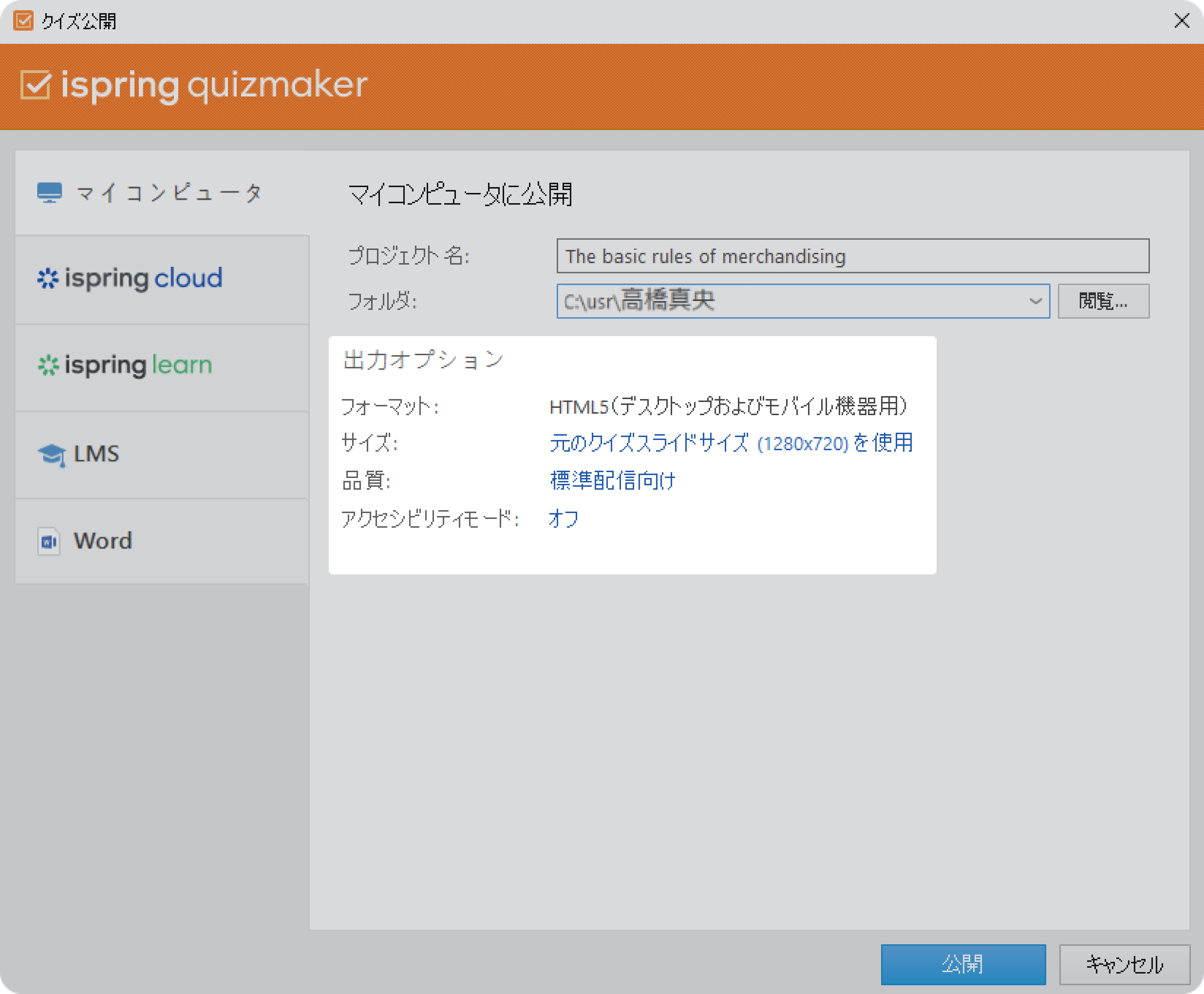The image size is (1204, 994).
Task: Select the Word export tab
Action: tap(162, 541)
